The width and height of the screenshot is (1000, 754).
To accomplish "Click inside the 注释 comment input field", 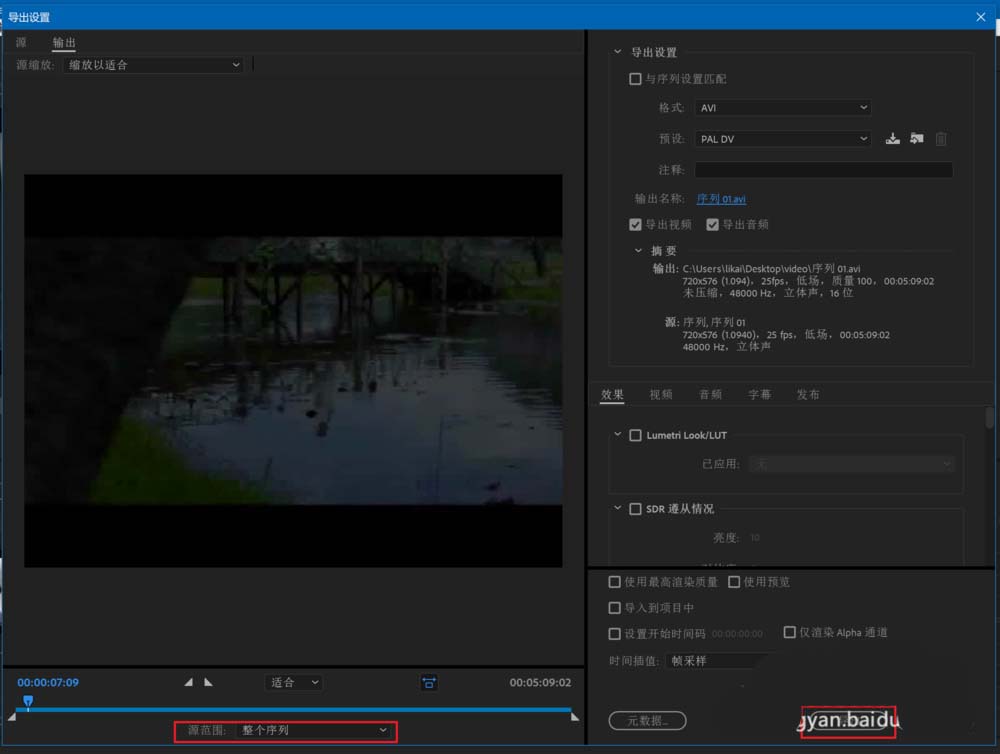I will click(x=822, y=169).
